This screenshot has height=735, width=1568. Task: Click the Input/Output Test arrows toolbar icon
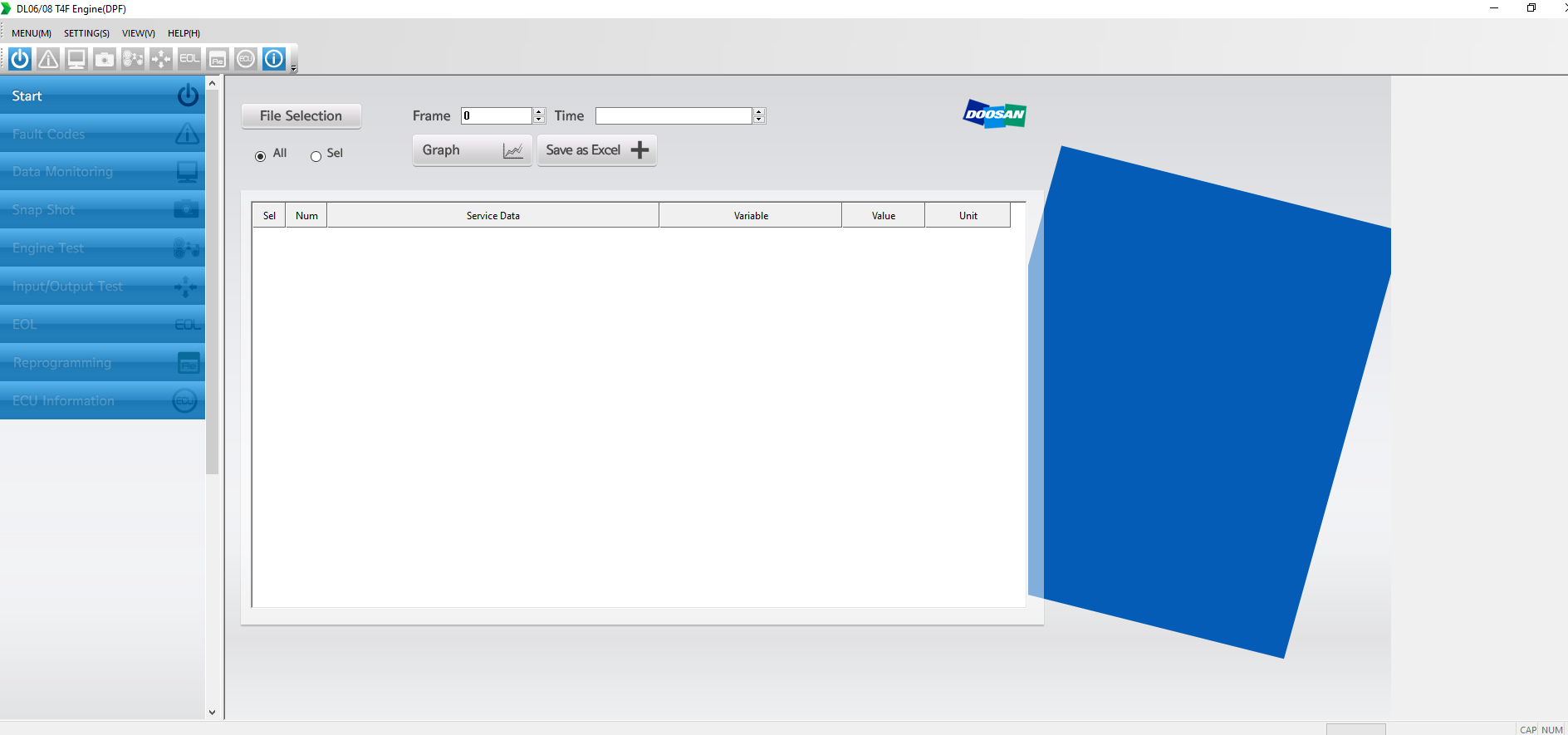pos(161,59)
